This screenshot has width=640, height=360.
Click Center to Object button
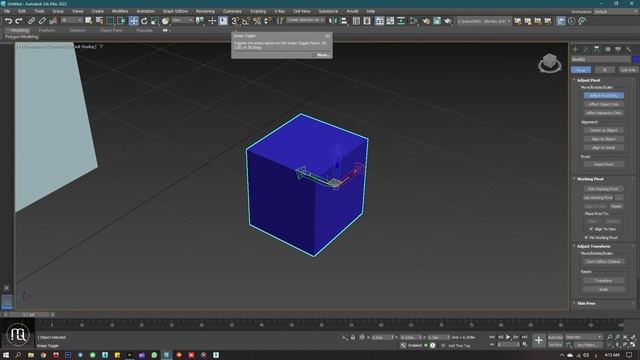pos(604,130)
